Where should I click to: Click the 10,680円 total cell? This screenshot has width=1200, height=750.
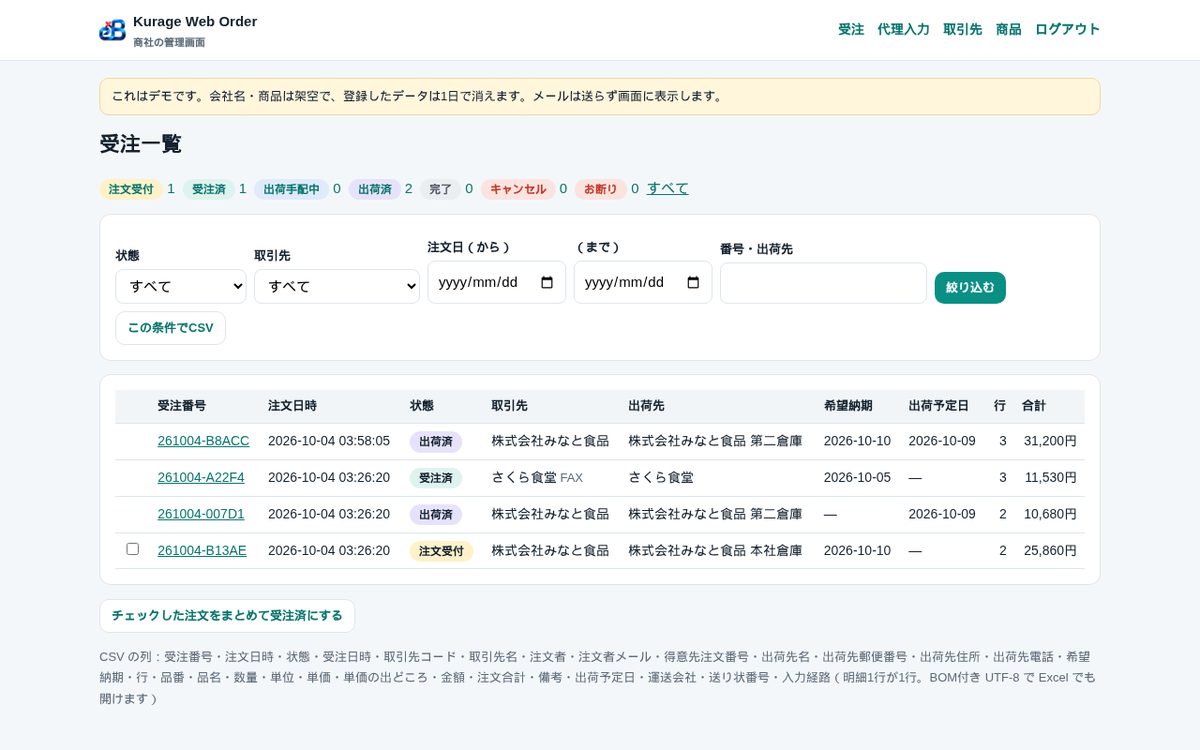tap(1050, 514)
